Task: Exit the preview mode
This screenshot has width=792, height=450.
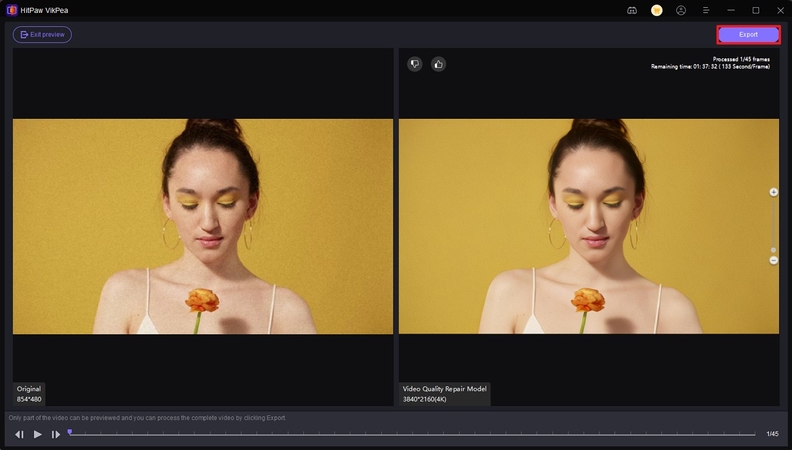Action: (42, 34)
